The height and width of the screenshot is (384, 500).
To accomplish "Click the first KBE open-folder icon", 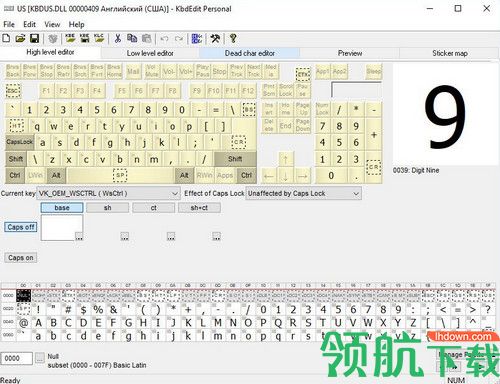I will click(x=70, y=38).
